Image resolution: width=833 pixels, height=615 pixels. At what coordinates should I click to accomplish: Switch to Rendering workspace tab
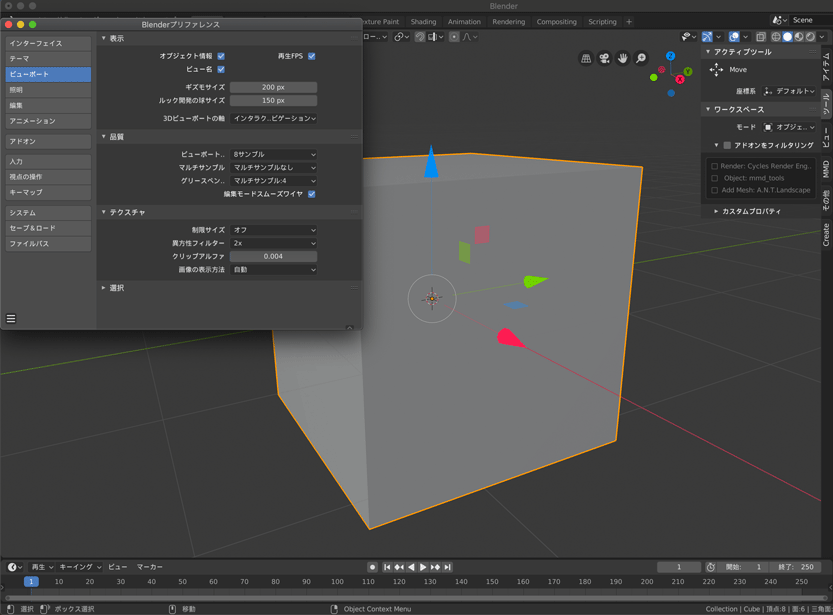(508, 22)
